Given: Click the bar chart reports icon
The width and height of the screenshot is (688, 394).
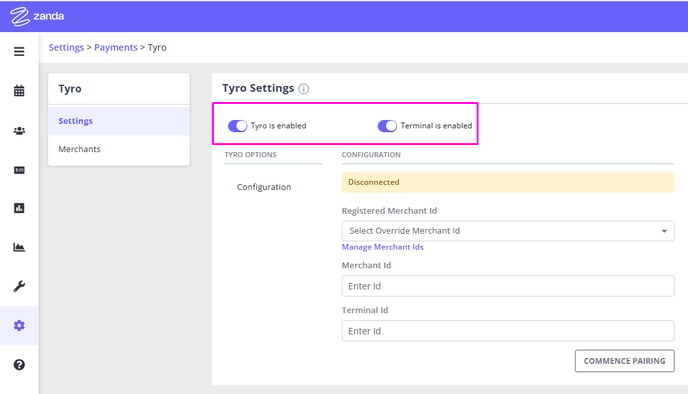Looking at the screenshot, I should click(x=19, y=208).
